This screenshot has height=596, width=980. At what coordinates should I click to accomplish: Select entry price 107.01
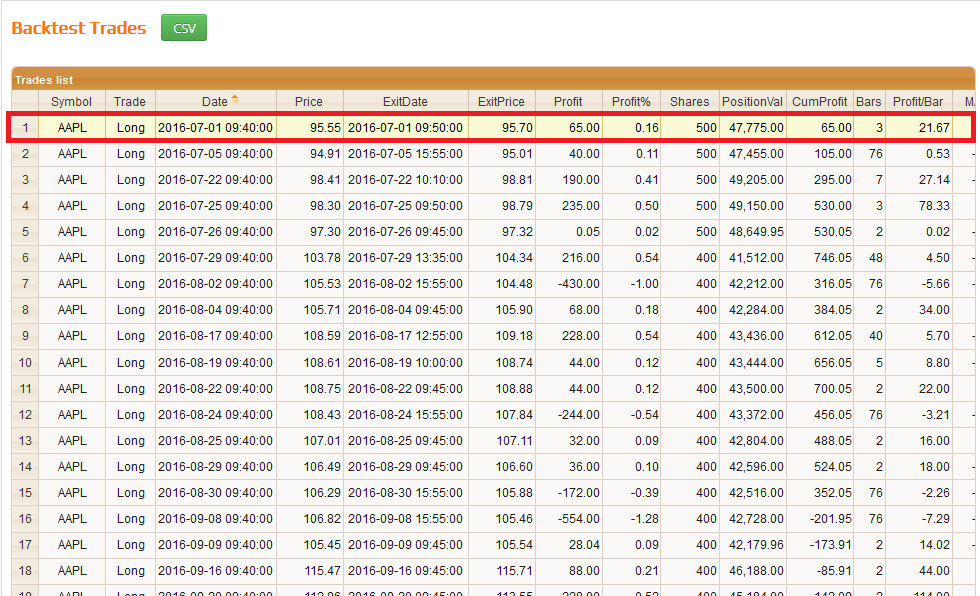(322, 440)
